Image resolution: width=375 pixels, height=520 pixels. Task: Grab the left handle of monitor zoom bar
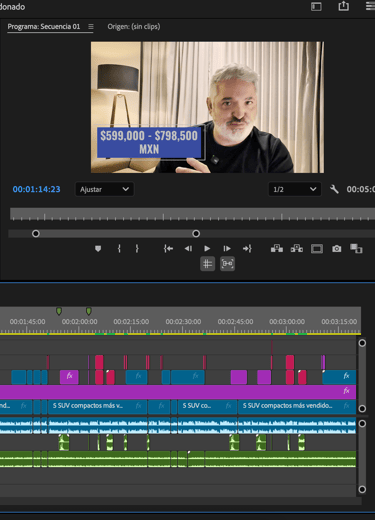pos(36,234)
